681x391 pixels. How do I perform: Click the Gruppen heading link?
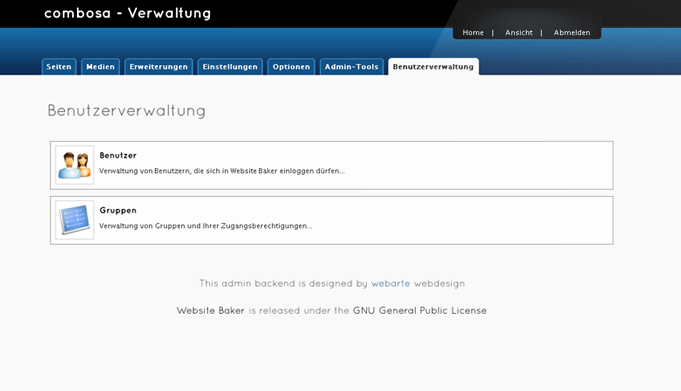coord(118,210)
